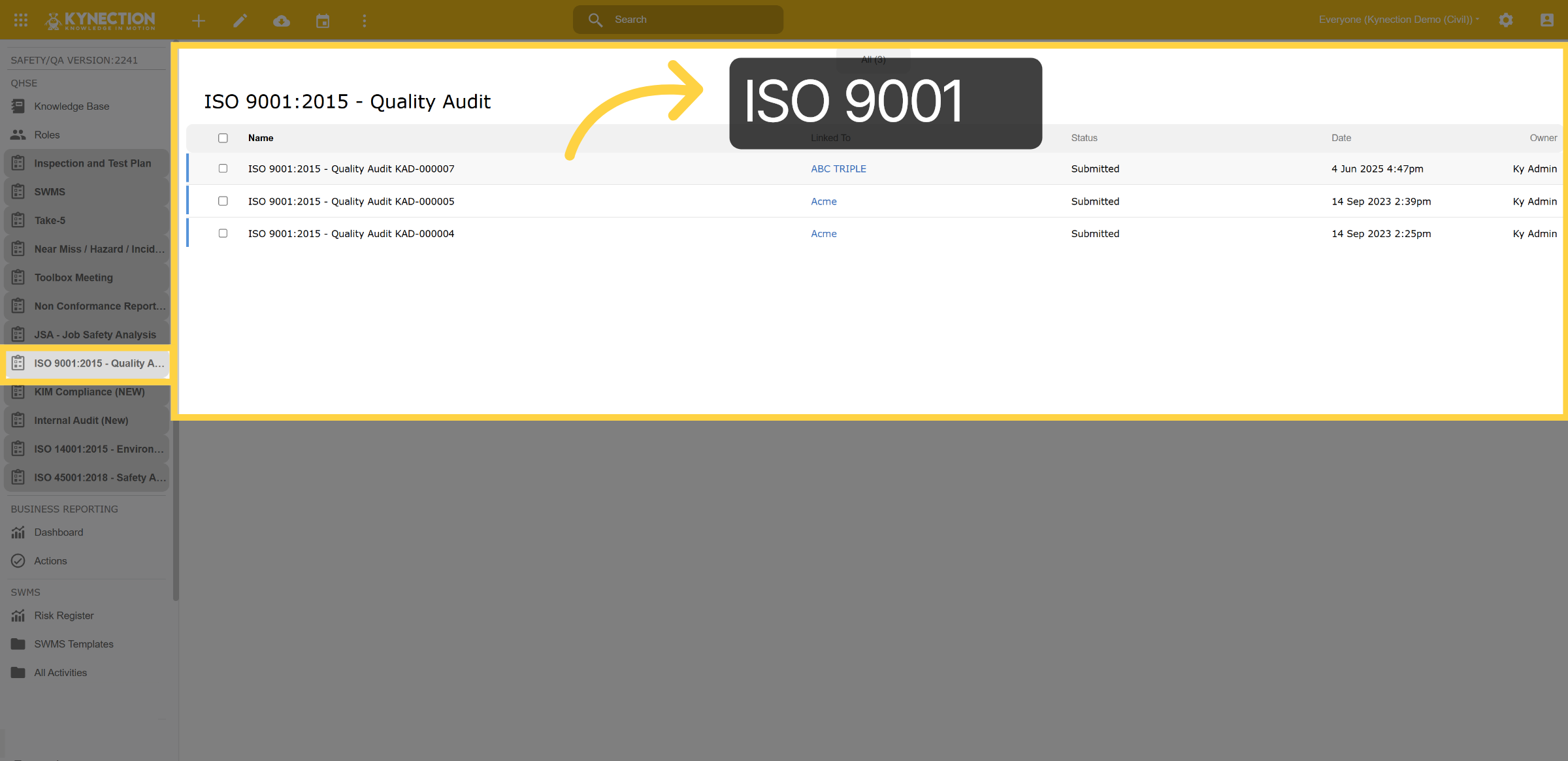The height and width of the screenshot is (761, 1568).
Task: Sort by the Status column header
Action: (x=1084, y=138)
